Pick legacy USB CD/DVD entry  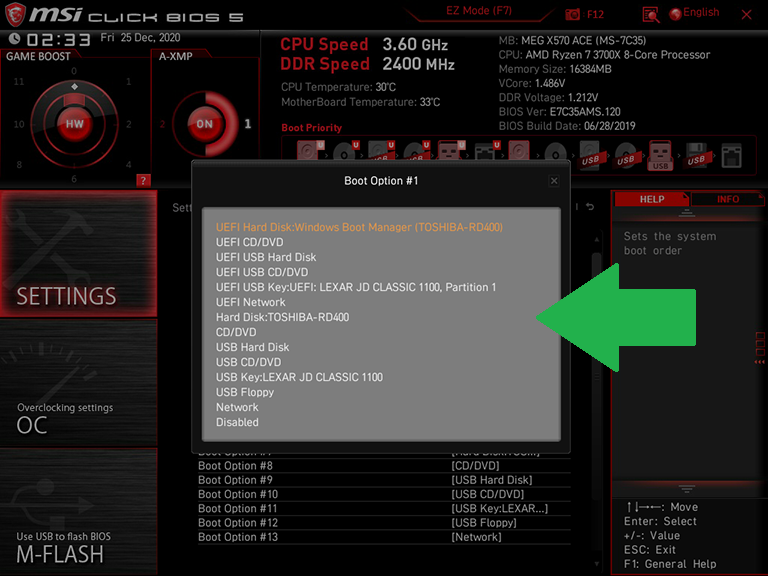pos(248,362)
